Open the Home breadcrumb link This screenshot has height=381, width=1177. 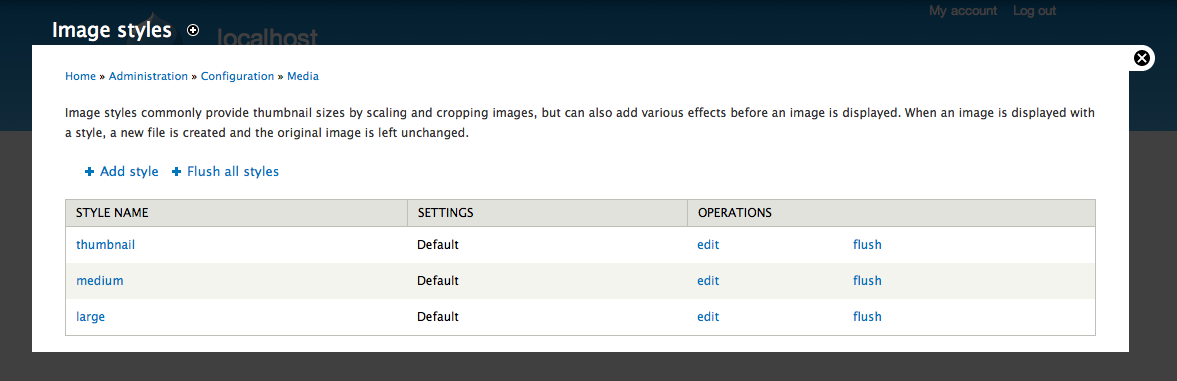(x=80, y=76)
